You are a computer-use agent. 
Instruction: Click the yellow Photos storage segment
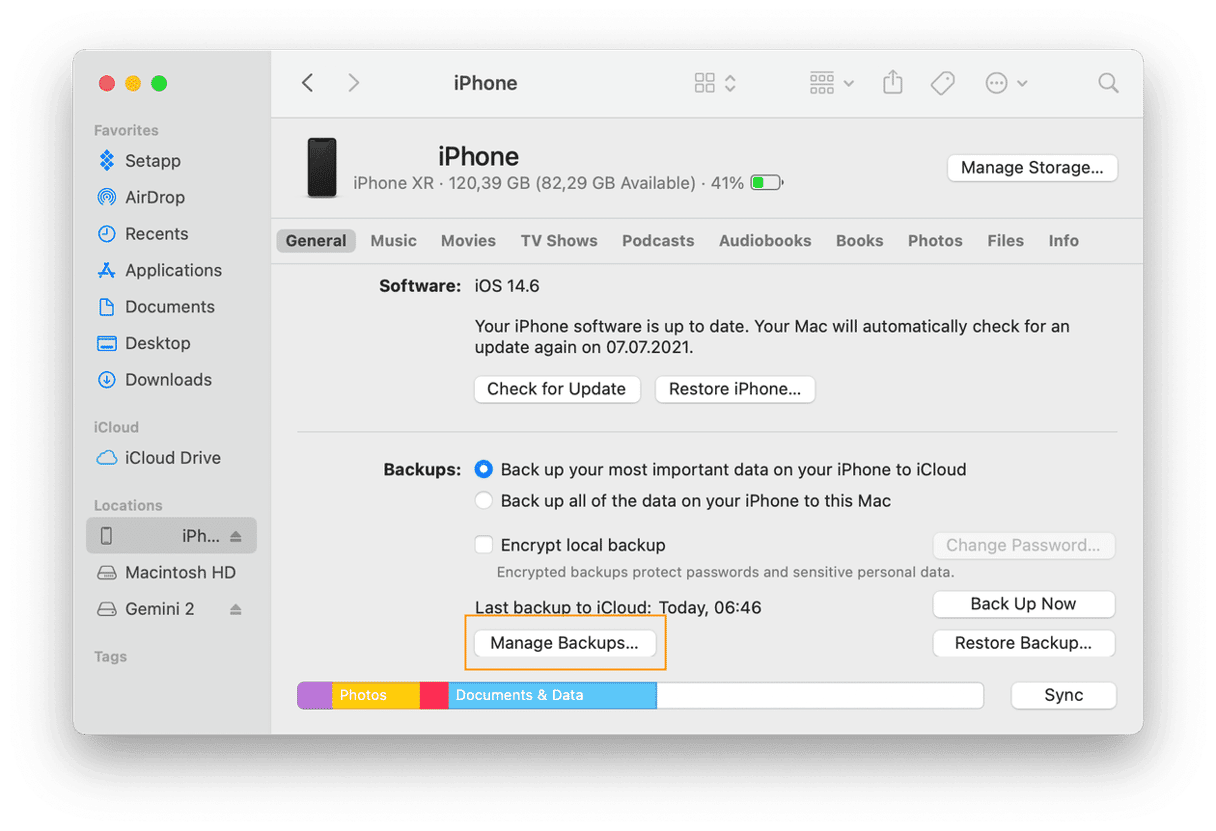click(376, 695)
